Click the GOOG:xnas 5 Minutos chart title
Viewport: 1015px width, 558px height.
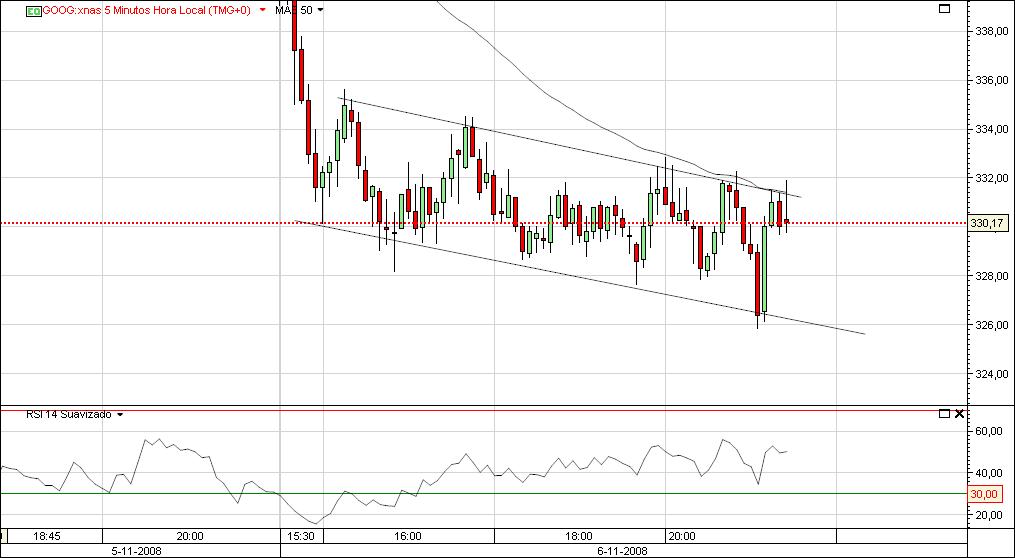pyautogui.click(x=146, y=10)
